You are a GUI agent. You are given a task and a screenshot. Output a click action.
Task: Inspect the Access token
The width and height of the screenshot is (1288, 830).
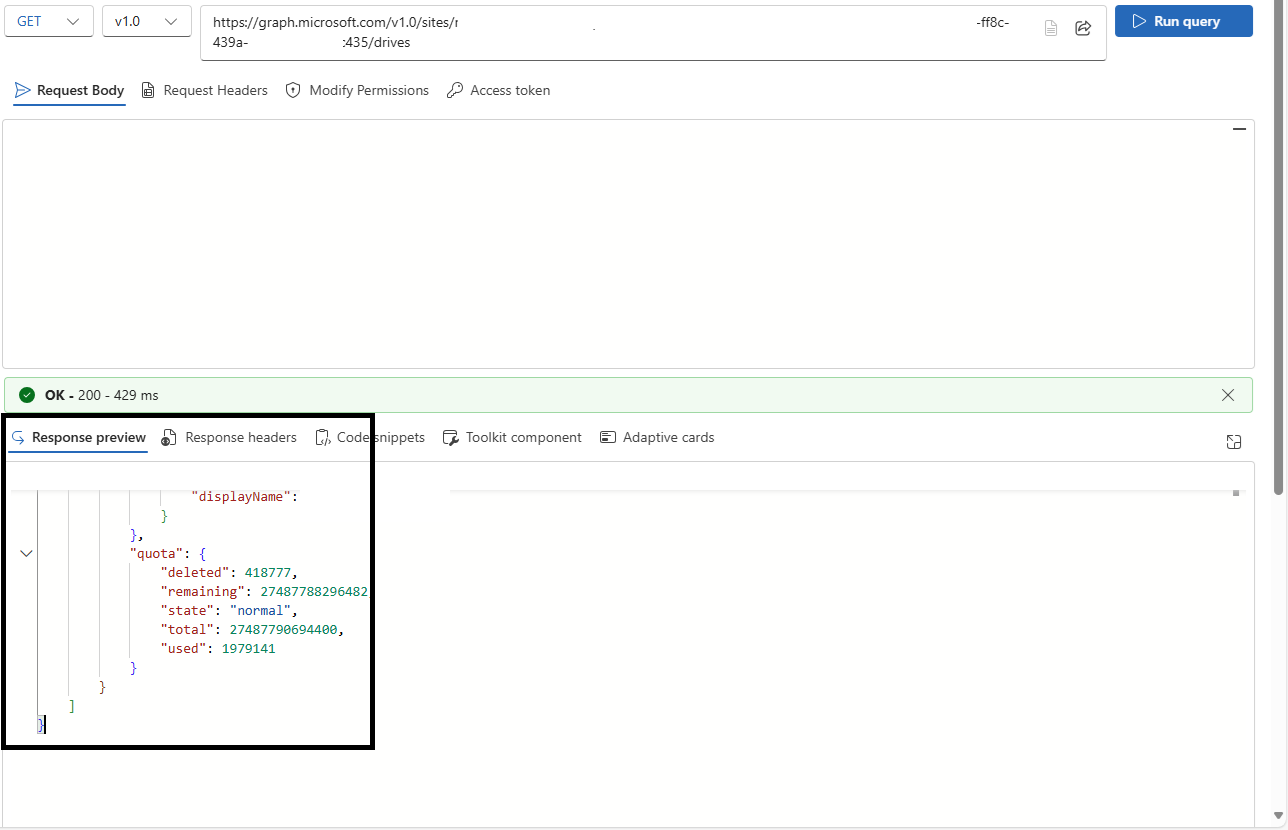(498, 90)
